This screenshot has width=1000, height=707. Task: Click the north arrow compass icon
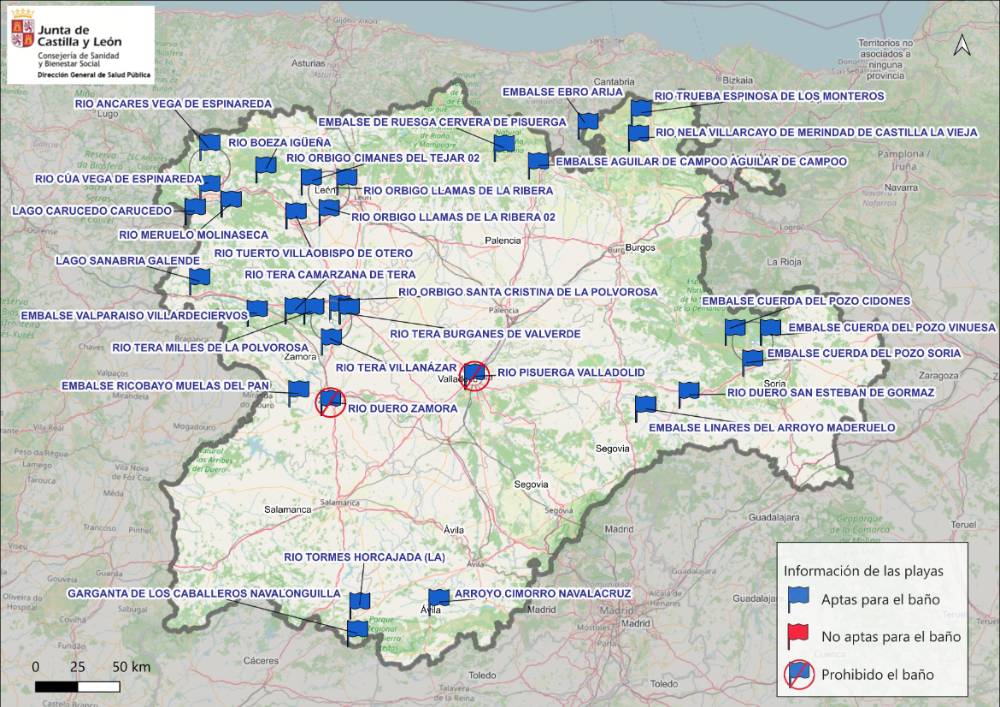[962, 45]
